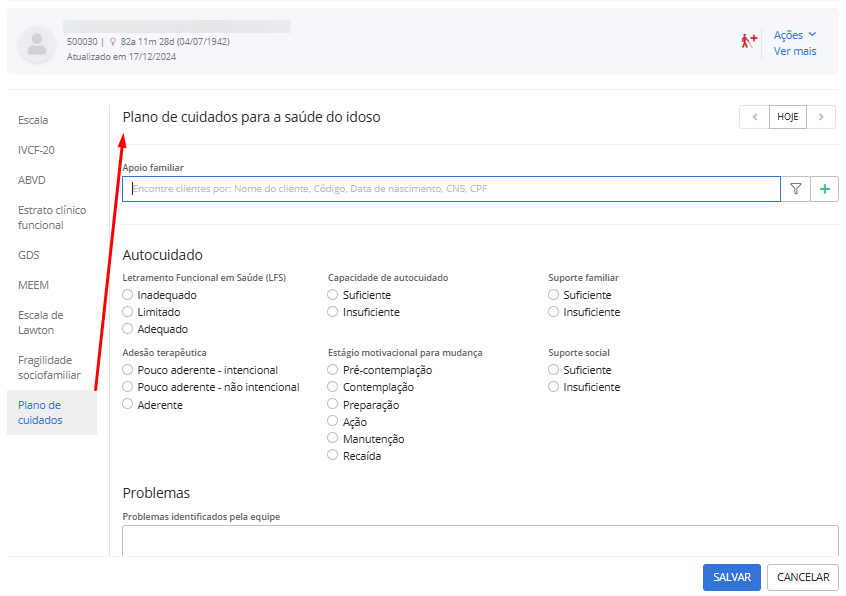The height and width of the screenshot is (596, 846).
Task: Open the IVCF-20 sidebar section
Action: pyautogui.click(x=36, y=150)
